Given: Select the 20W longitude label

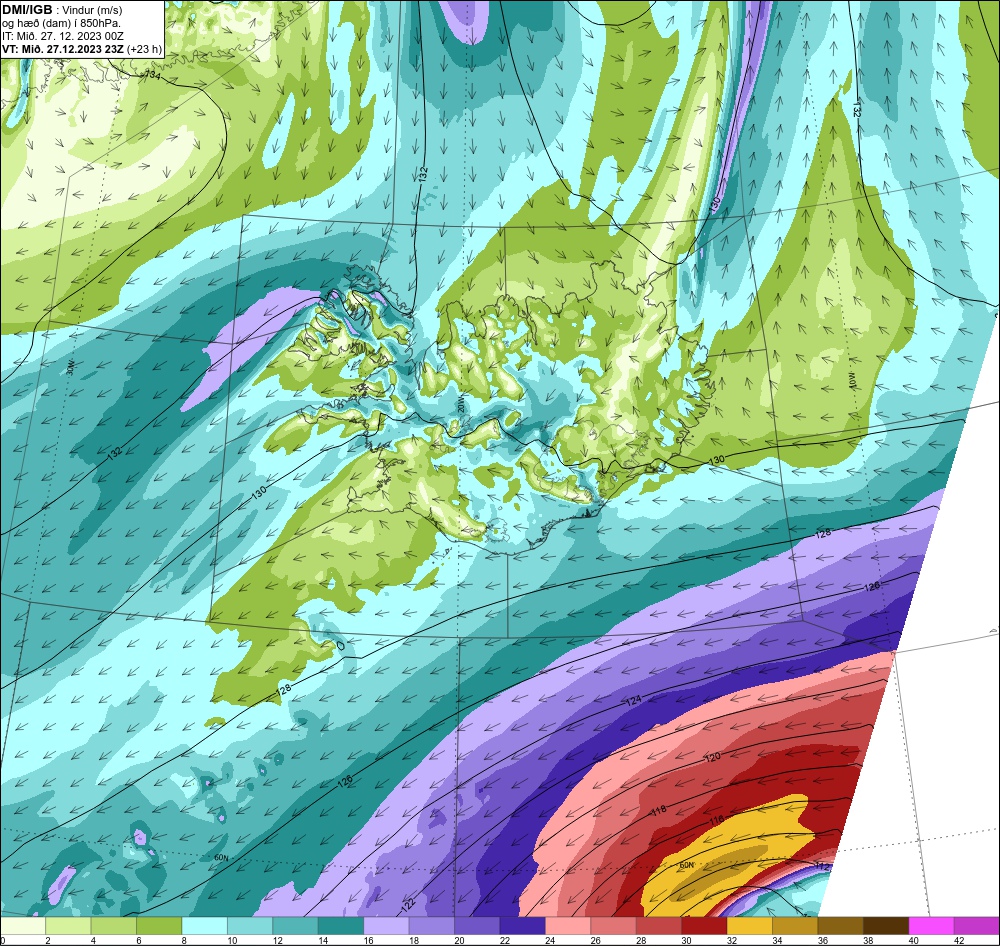Looking at the screenshot, I should coord(460,406).
